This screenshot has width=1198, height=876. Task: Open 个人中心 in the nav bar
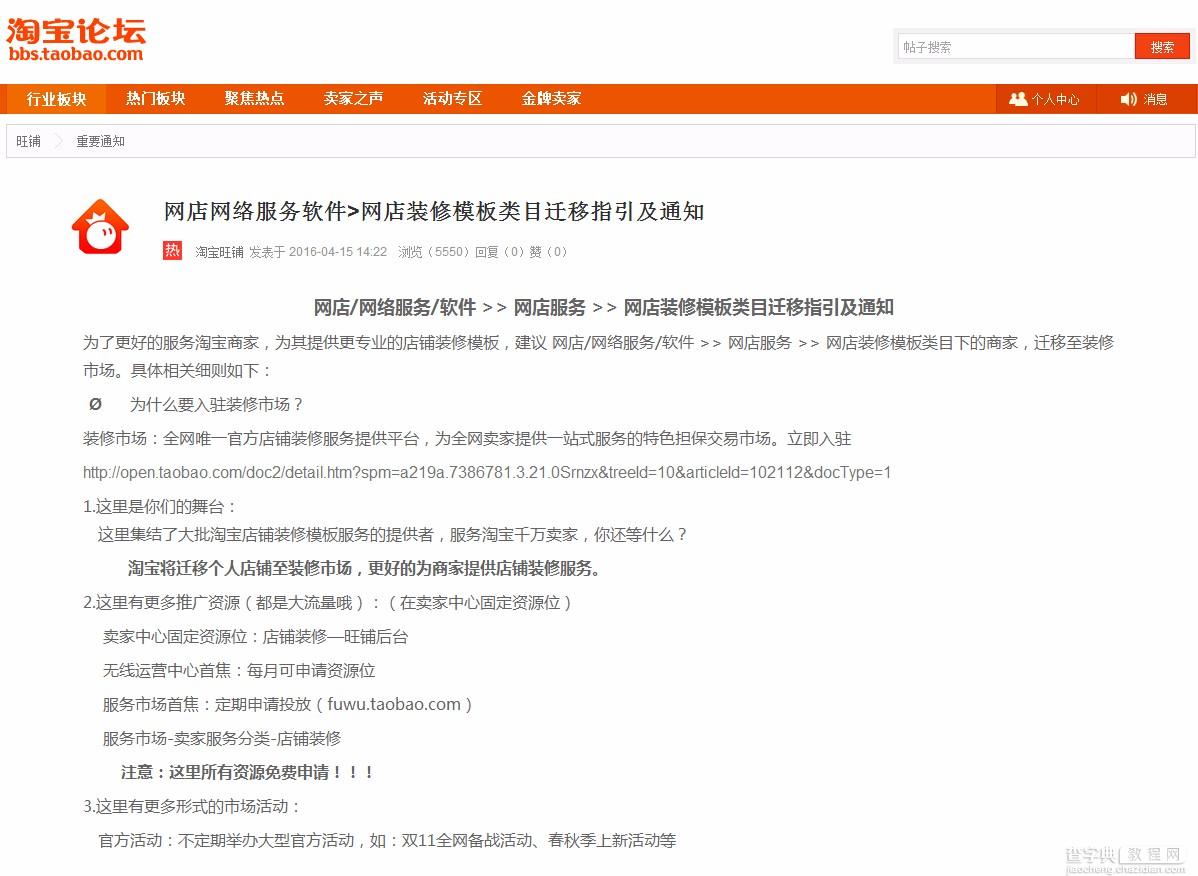coord(1045,99)
